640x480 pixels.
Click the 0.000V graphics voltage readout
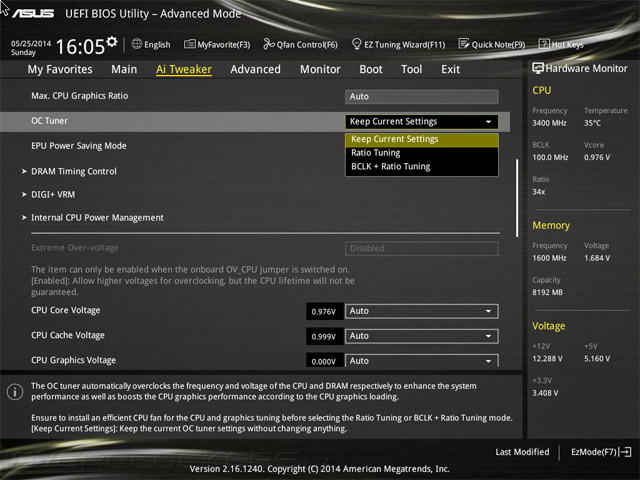pos(324,361)
